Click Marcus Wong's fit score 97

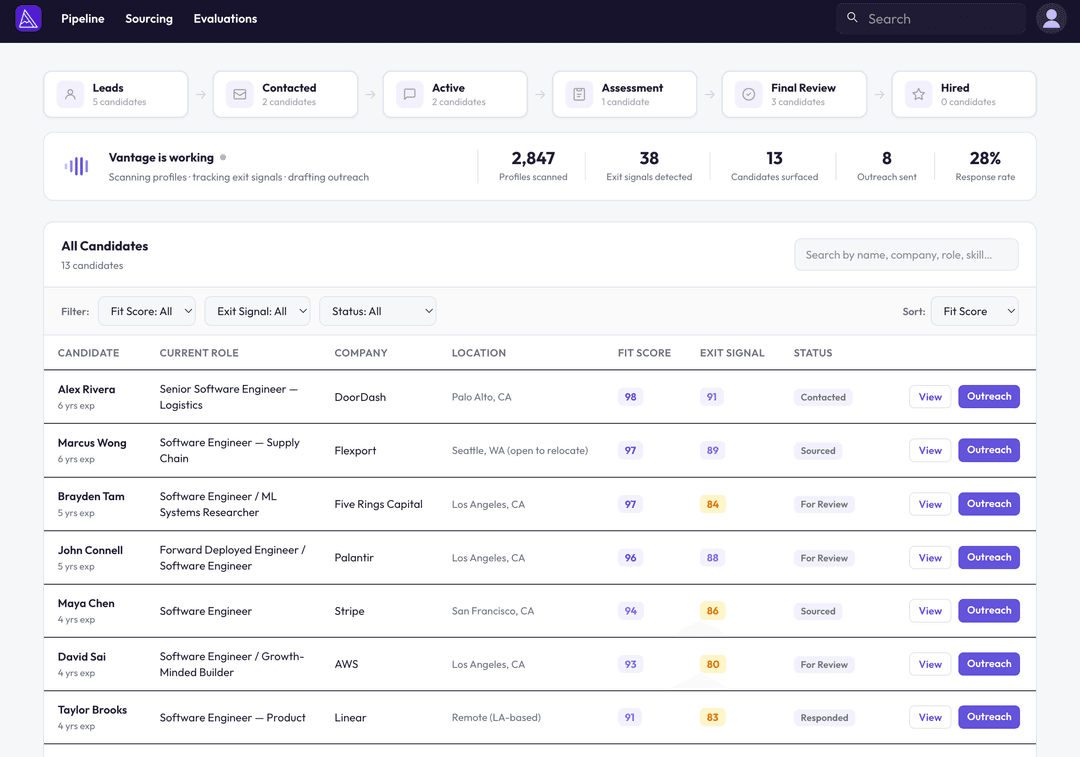tap(630, 450)
